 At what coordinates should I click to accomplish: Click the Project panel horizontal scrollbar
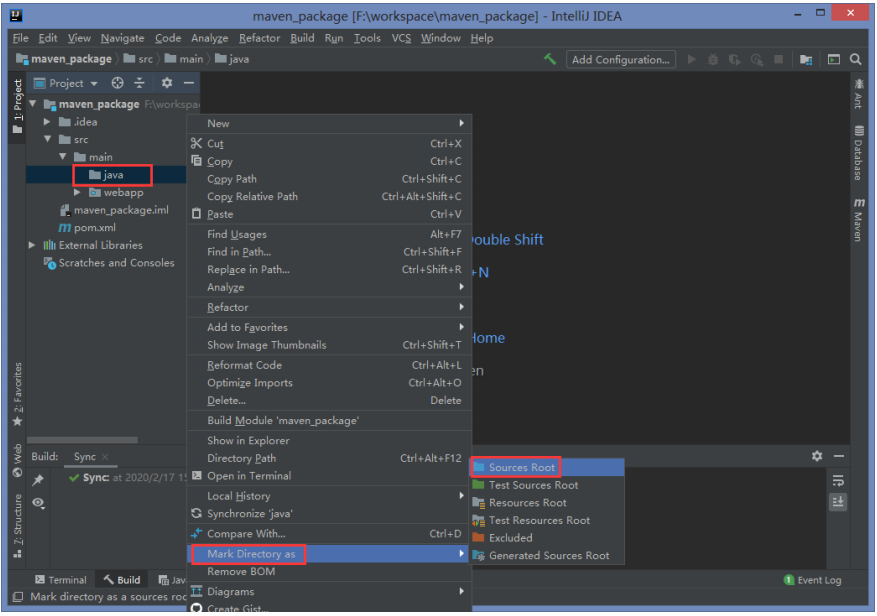82,440
